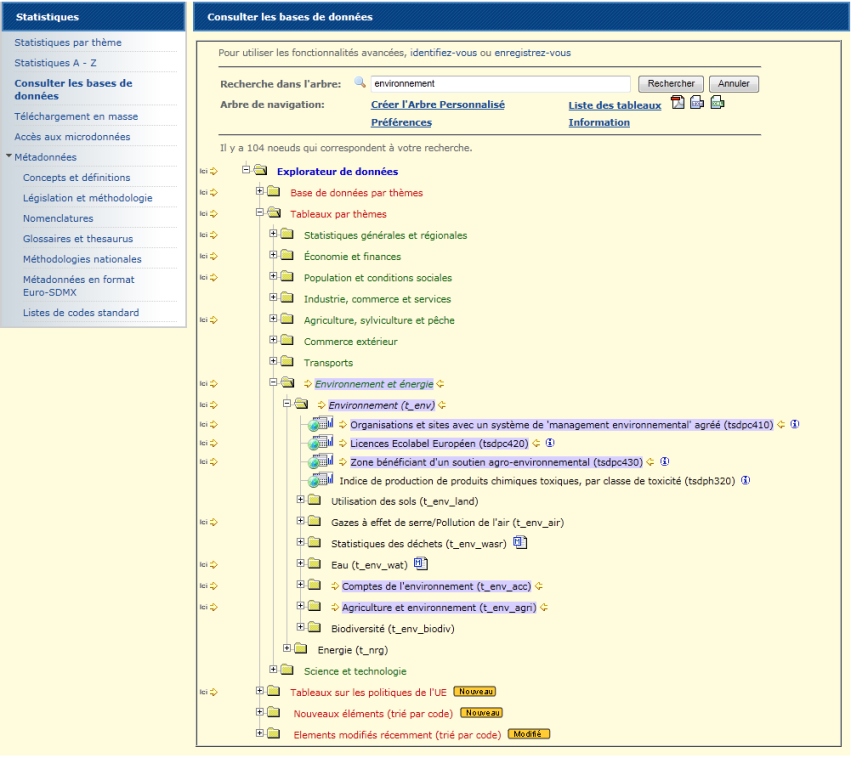This screenshot has height=758, width=851.
Task: Click the Annuler button
Action: (734, 84)
